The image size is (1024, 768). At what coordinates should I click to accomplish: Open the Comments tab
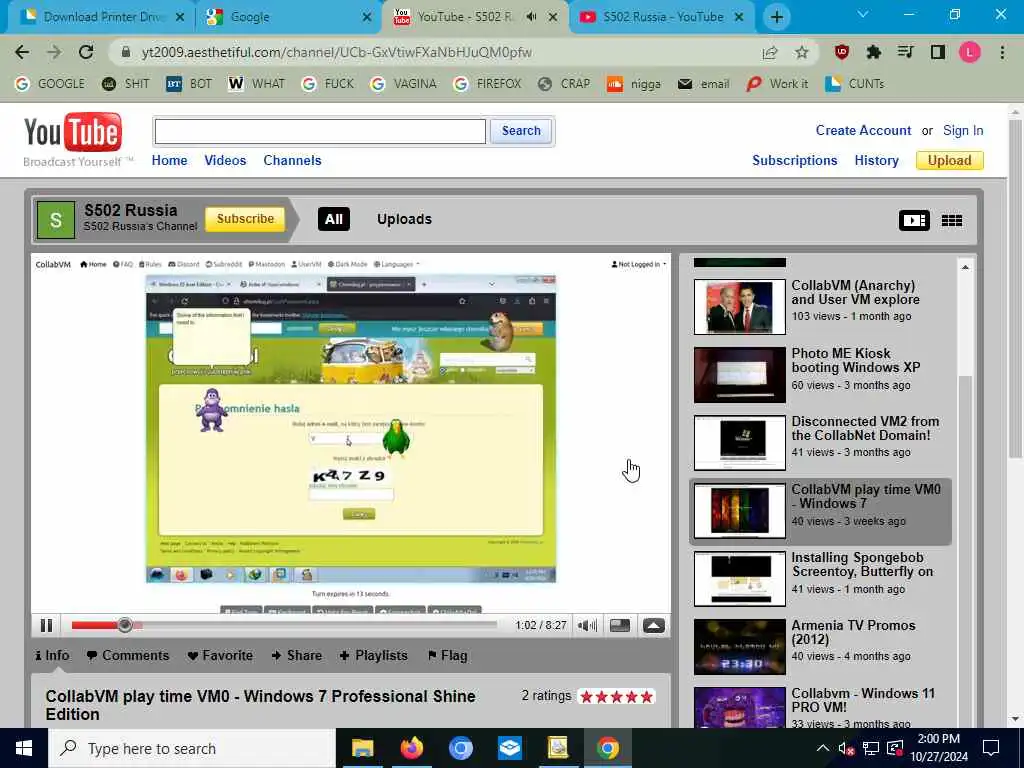coord(127,656)
